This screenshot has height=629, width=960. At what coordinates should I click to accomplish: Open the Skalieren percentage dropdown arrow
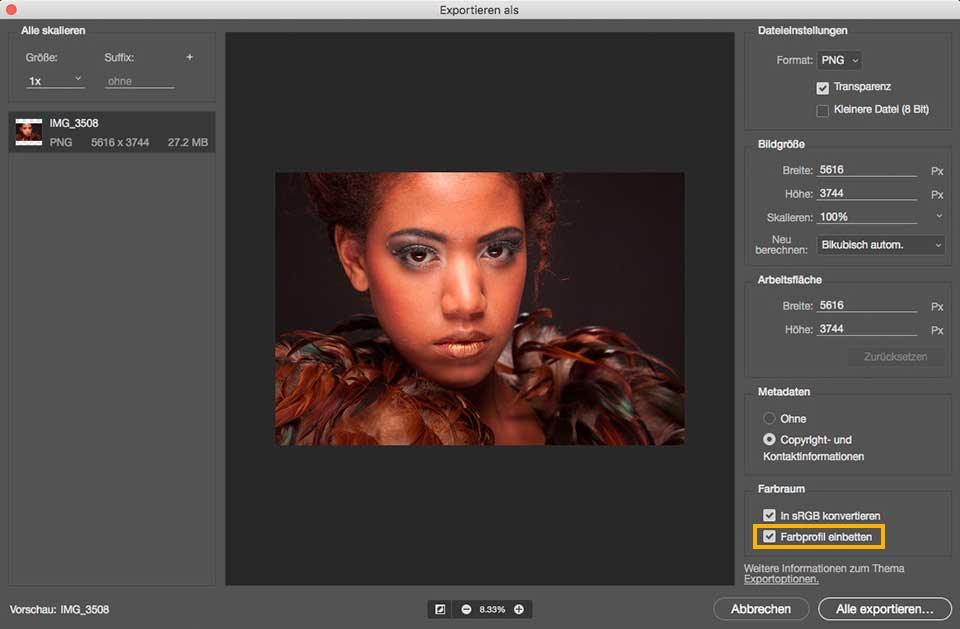click(938, 216)
